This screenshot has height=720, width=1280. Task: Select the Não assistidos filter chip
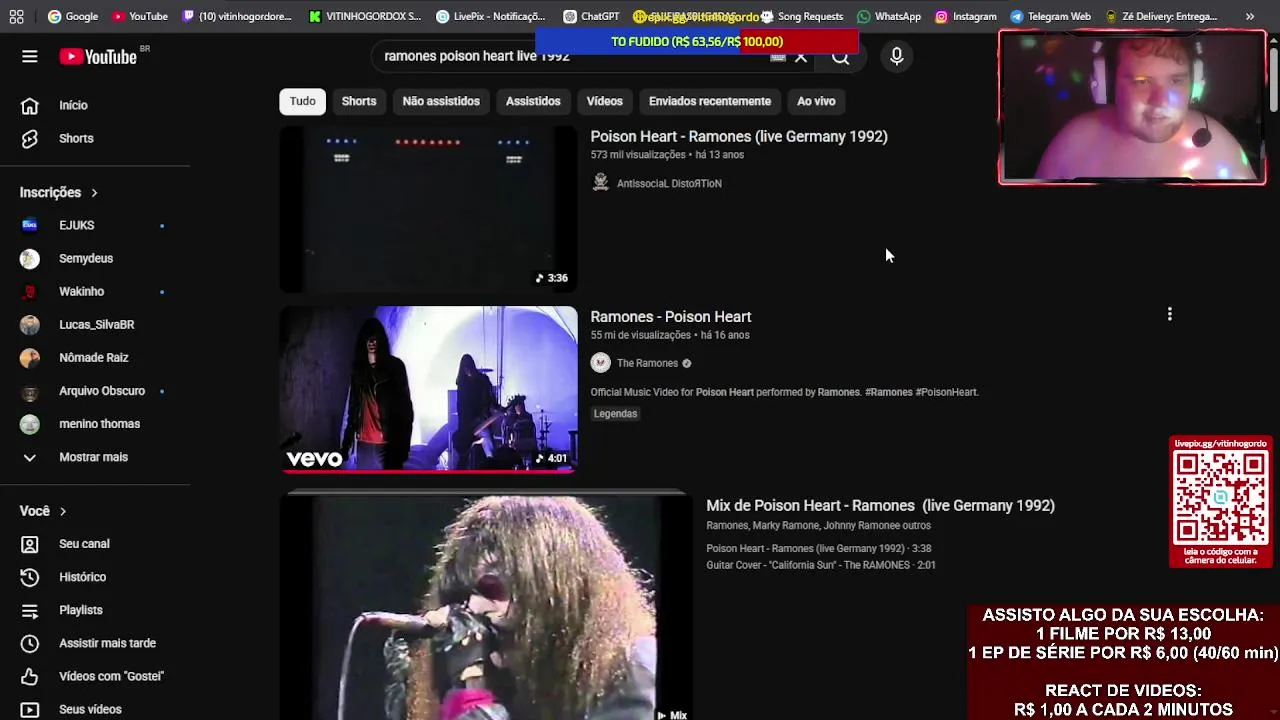point(441,101)
